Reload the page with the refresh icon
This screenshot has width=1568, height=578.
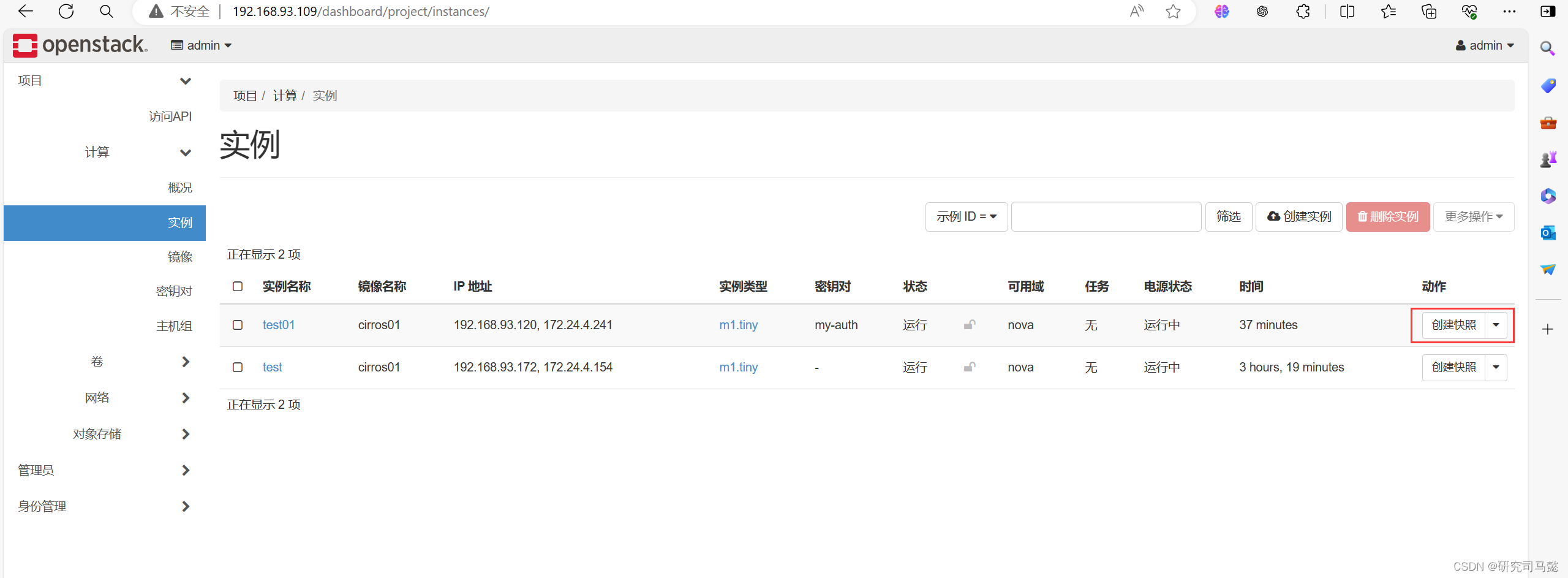click(66, 11)
